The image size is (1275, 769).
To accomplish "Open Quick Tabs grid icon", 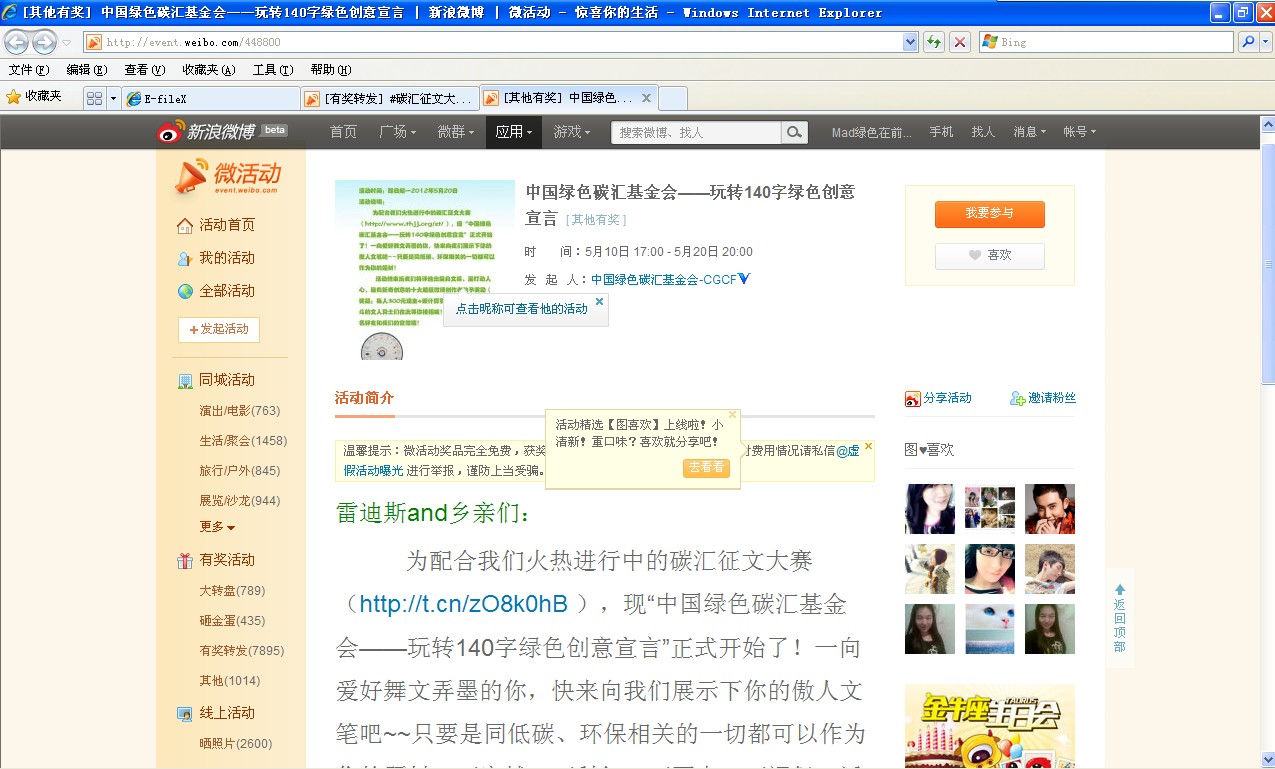I will pos(95,98).
